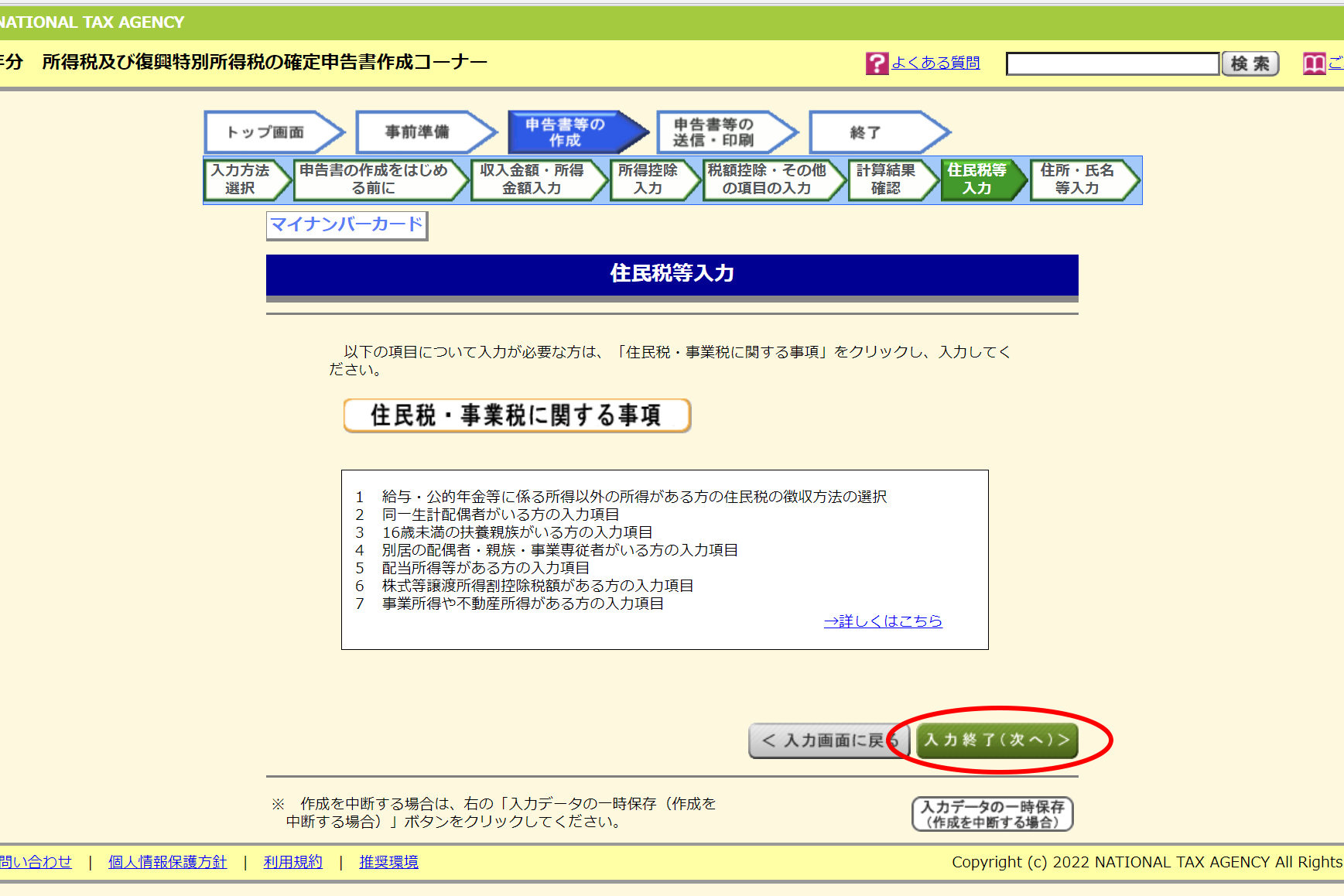Open 住民税・事業税に関する事項 button

(517, 416)
